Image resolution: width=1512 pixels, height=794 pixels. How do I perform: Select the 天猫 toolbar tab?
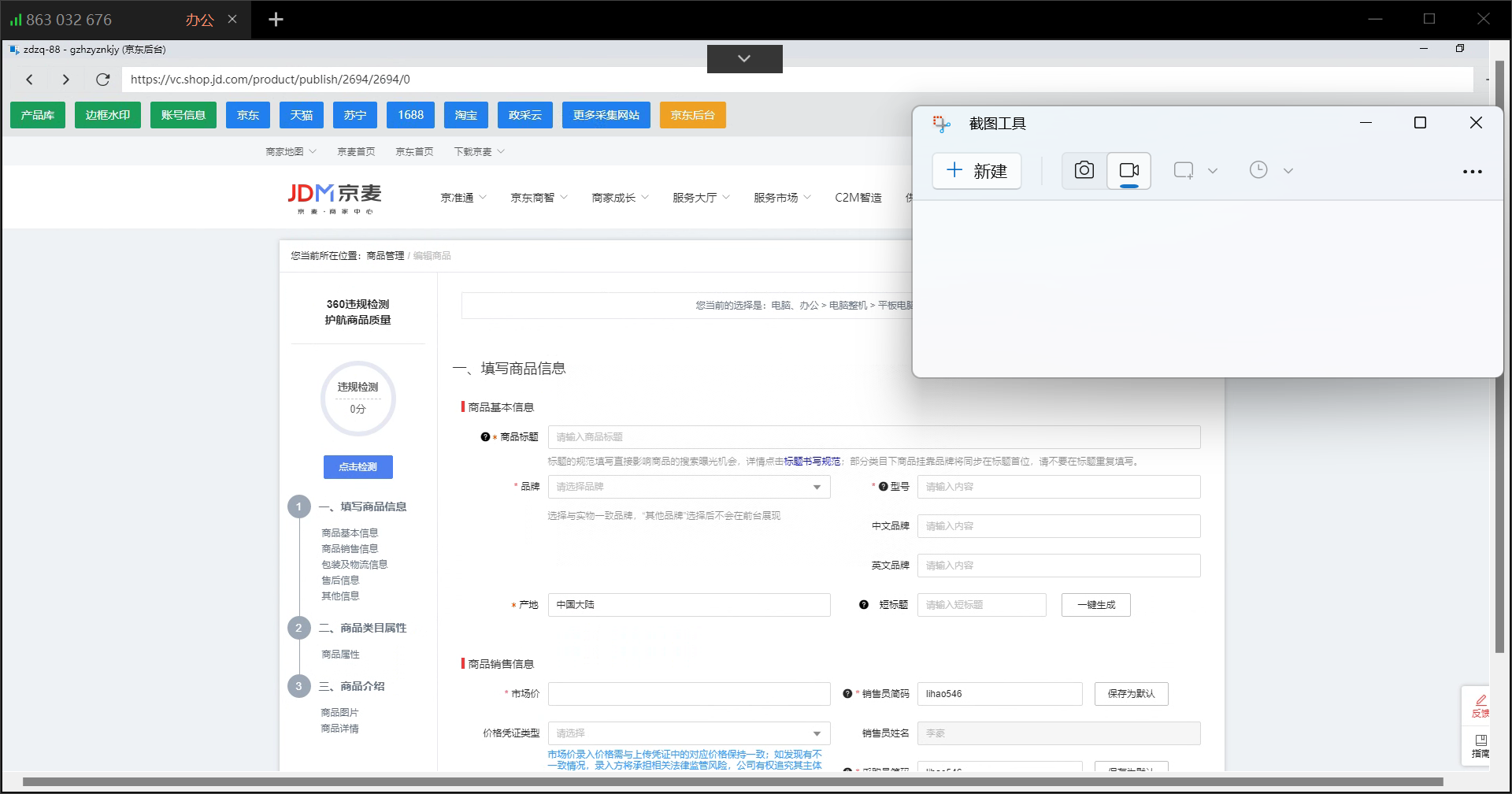coord(302,115)
